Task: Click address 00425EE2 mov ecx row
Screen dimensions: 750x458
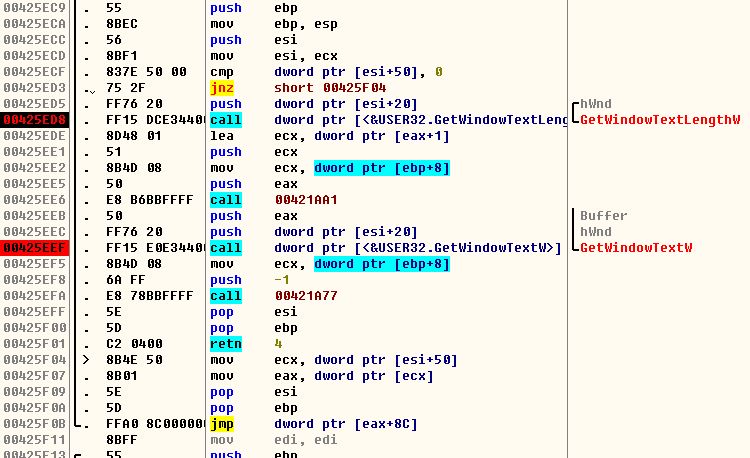Action: coord(34,168)
